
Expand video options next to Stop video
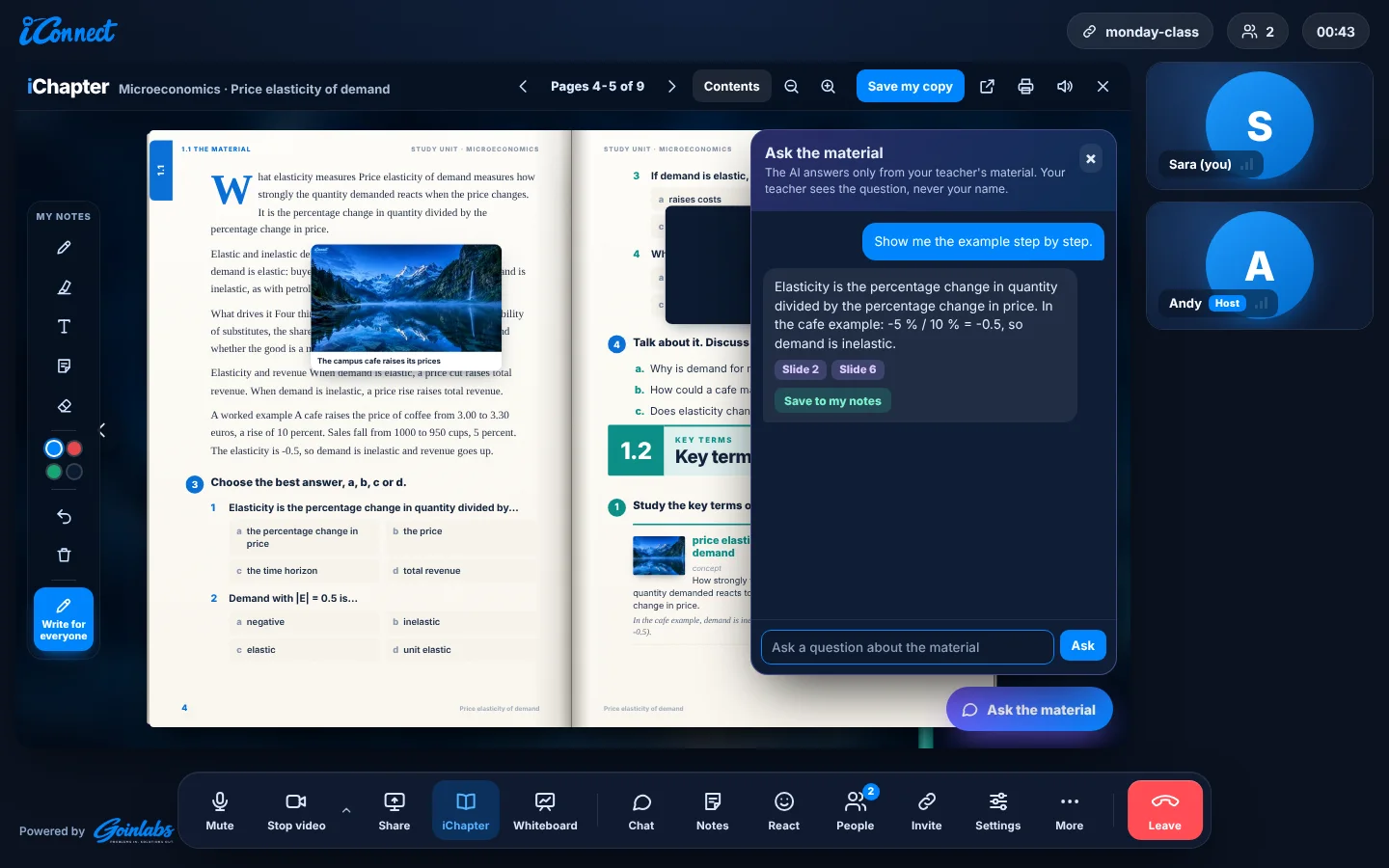coord(346,810)
